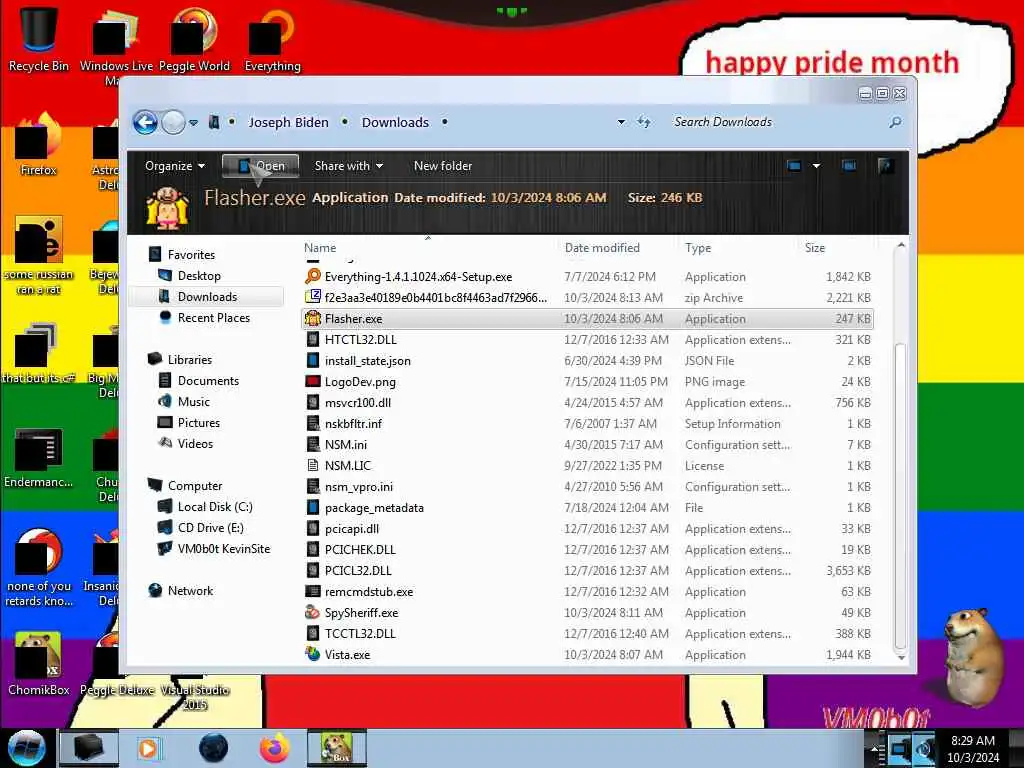
Task: Select NSM.LIC file icon
Action: (x=313, y=466)
